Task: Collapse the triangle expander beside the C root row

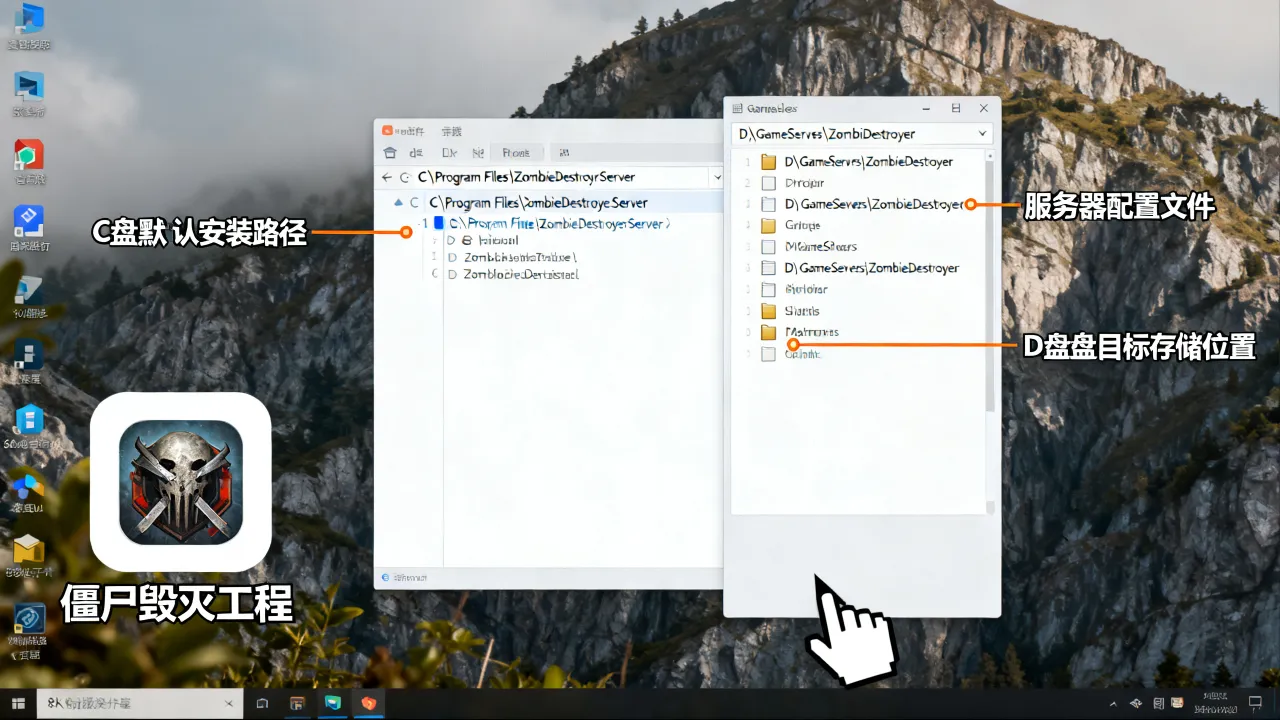Action: tap(399, 202)
